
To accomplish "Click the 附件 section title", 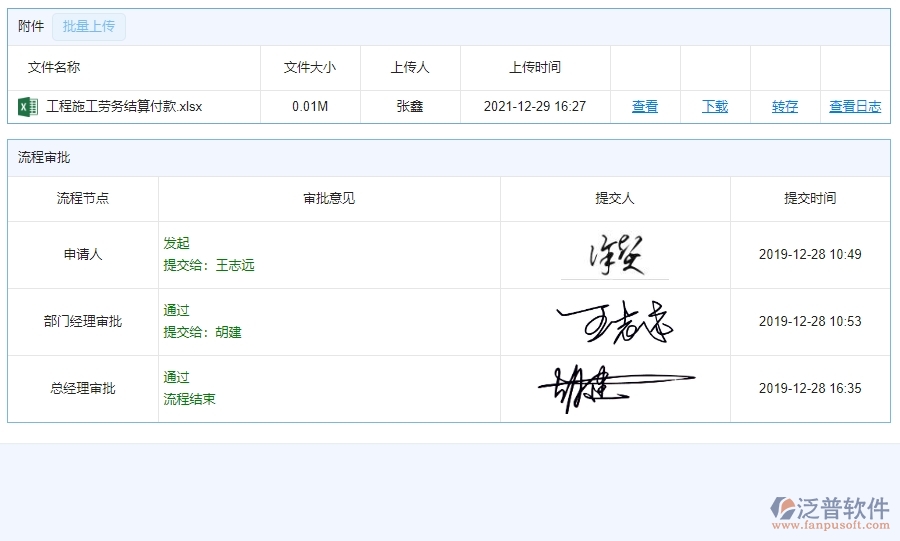I will click(30, 26).
